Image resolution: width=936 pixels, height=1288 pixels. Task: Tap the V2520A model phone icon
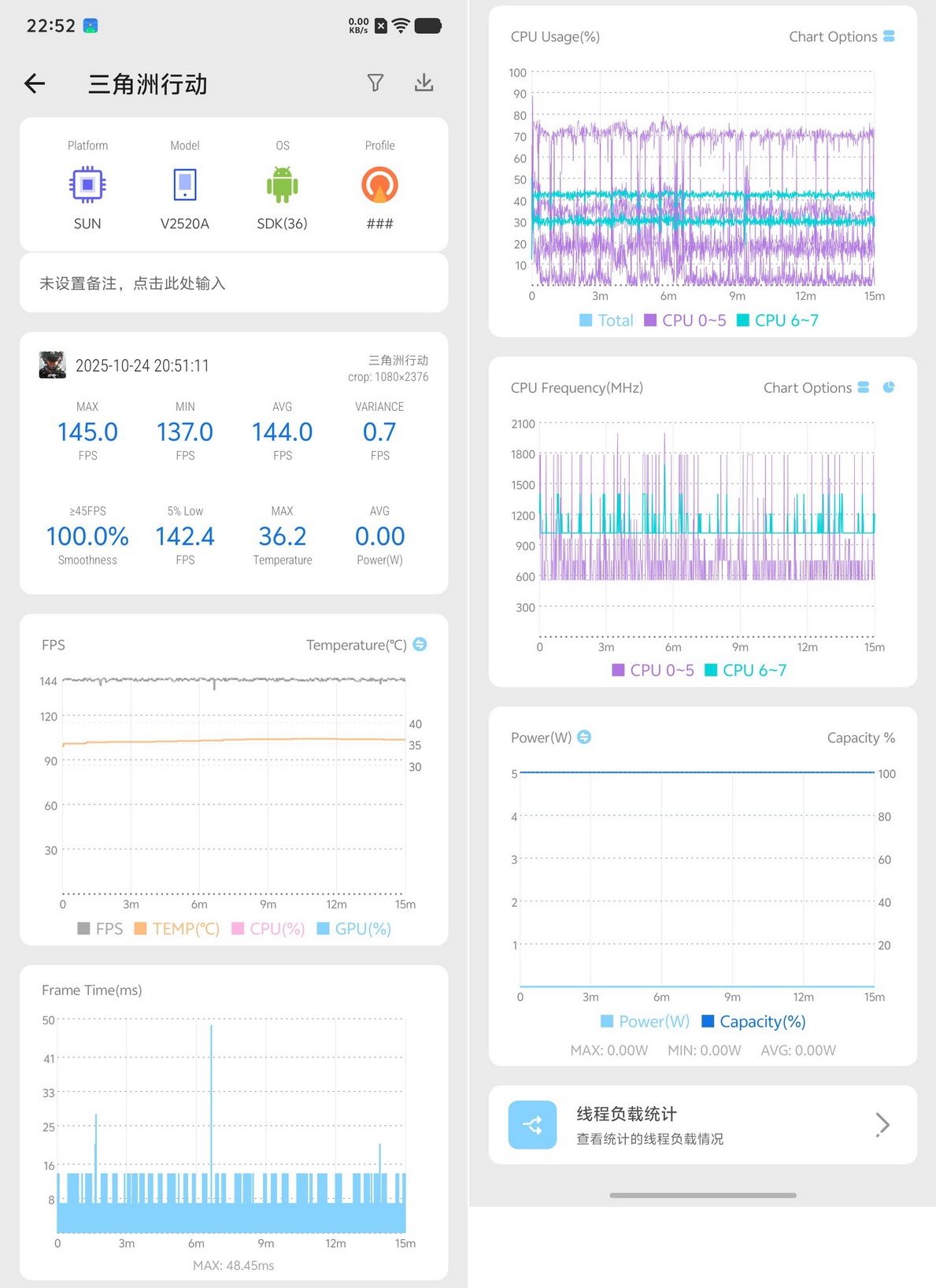pyautogui.click(x=185, y=185)
